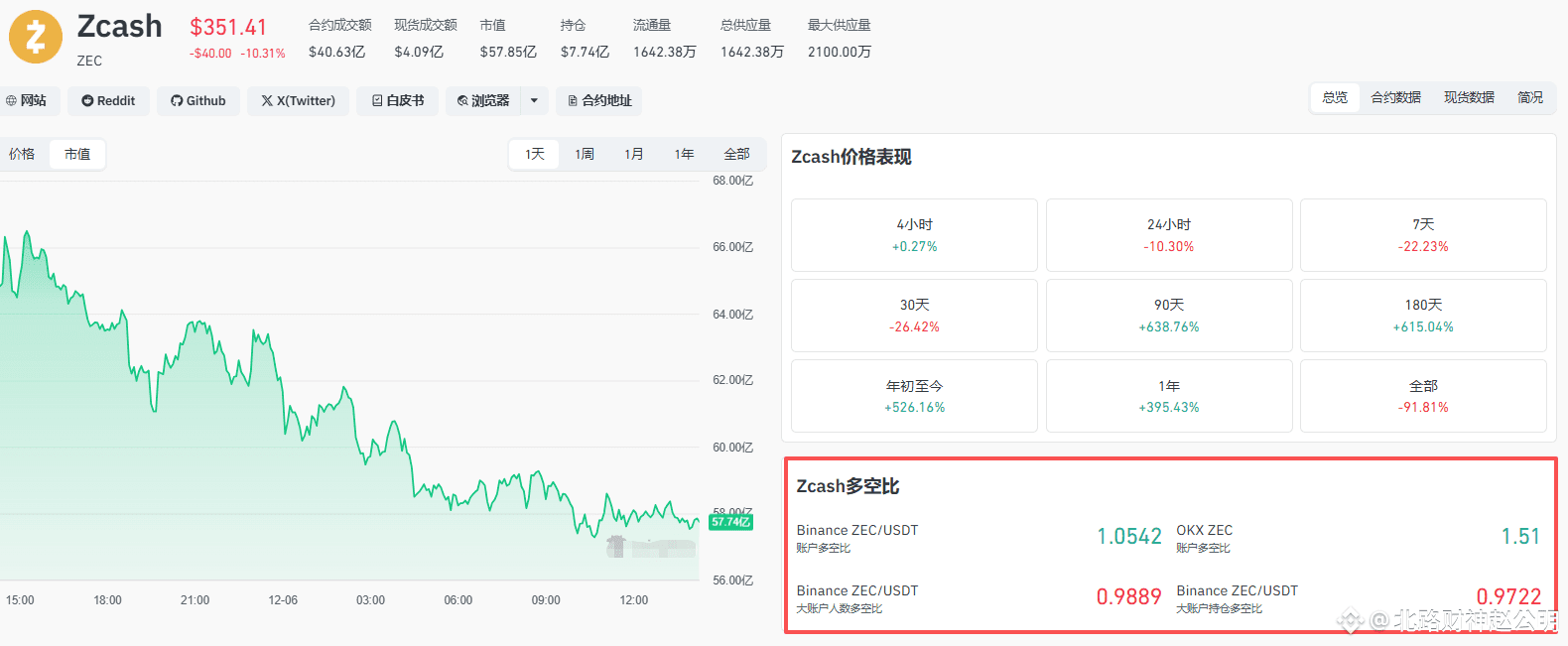Click the whitepaper document icon
Viewport: 1568px width, 646px height.
tap(377, 100)
